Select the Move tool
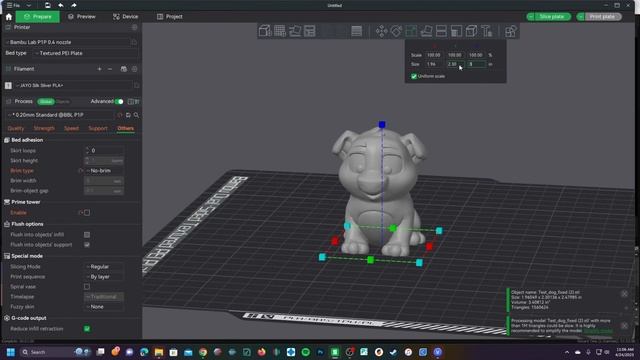Image resolution: width=640 pixels, height=360 pixels. 382,31
